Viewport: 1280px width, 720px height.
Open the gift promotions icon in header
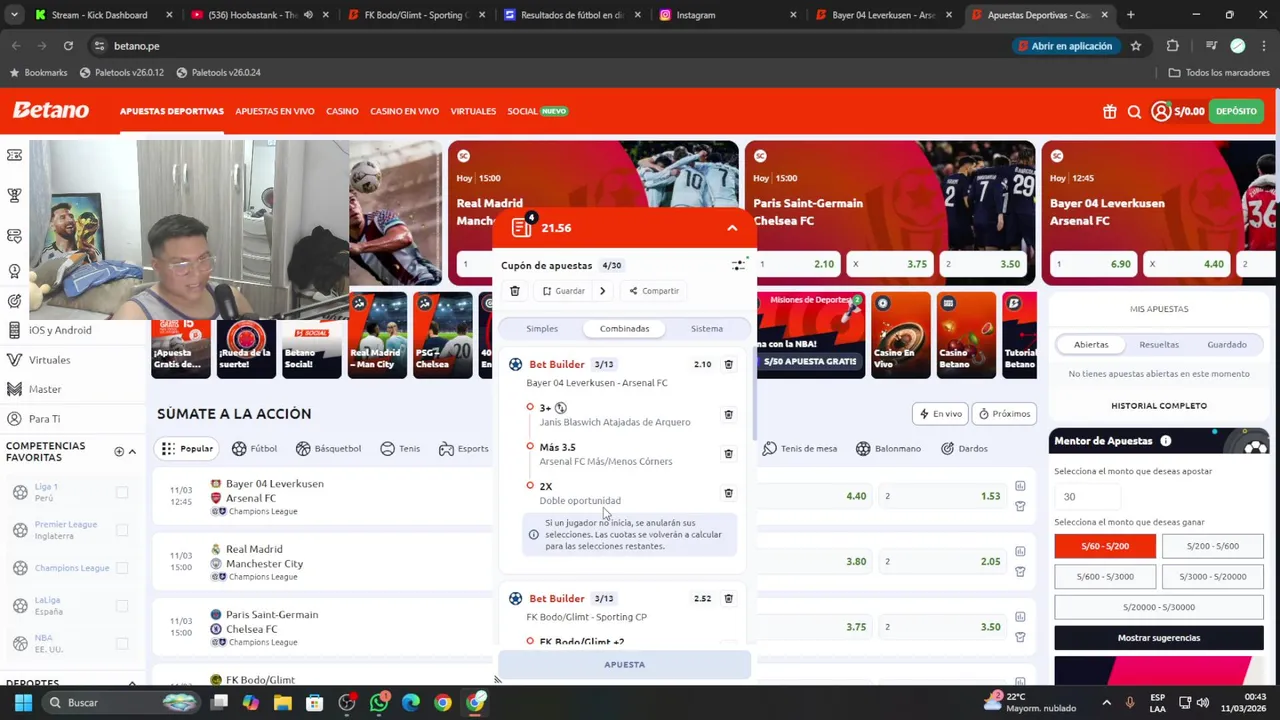point(1109,112)
